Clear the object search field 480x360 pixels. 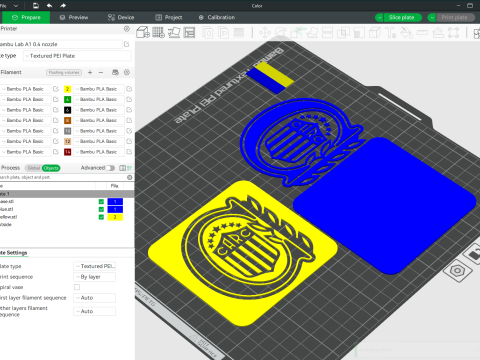(130, 177)
